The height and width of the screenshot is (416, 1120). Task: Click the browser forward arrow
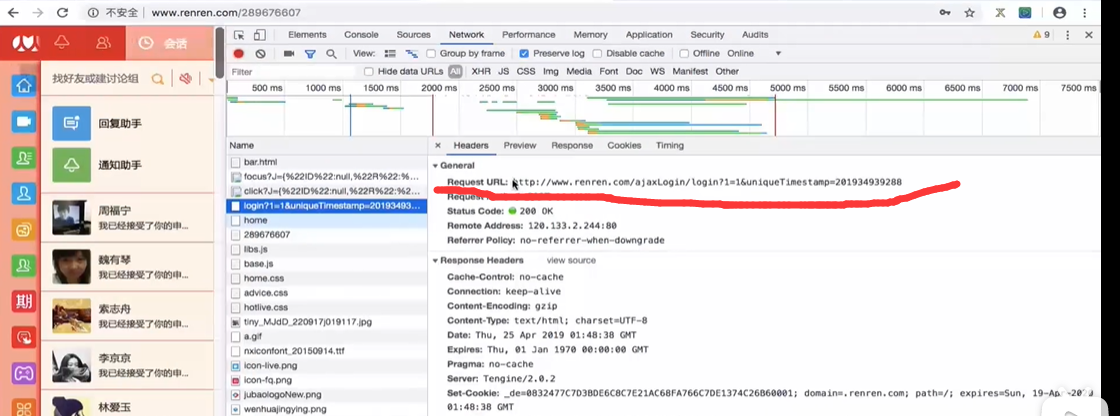point(37,13)
